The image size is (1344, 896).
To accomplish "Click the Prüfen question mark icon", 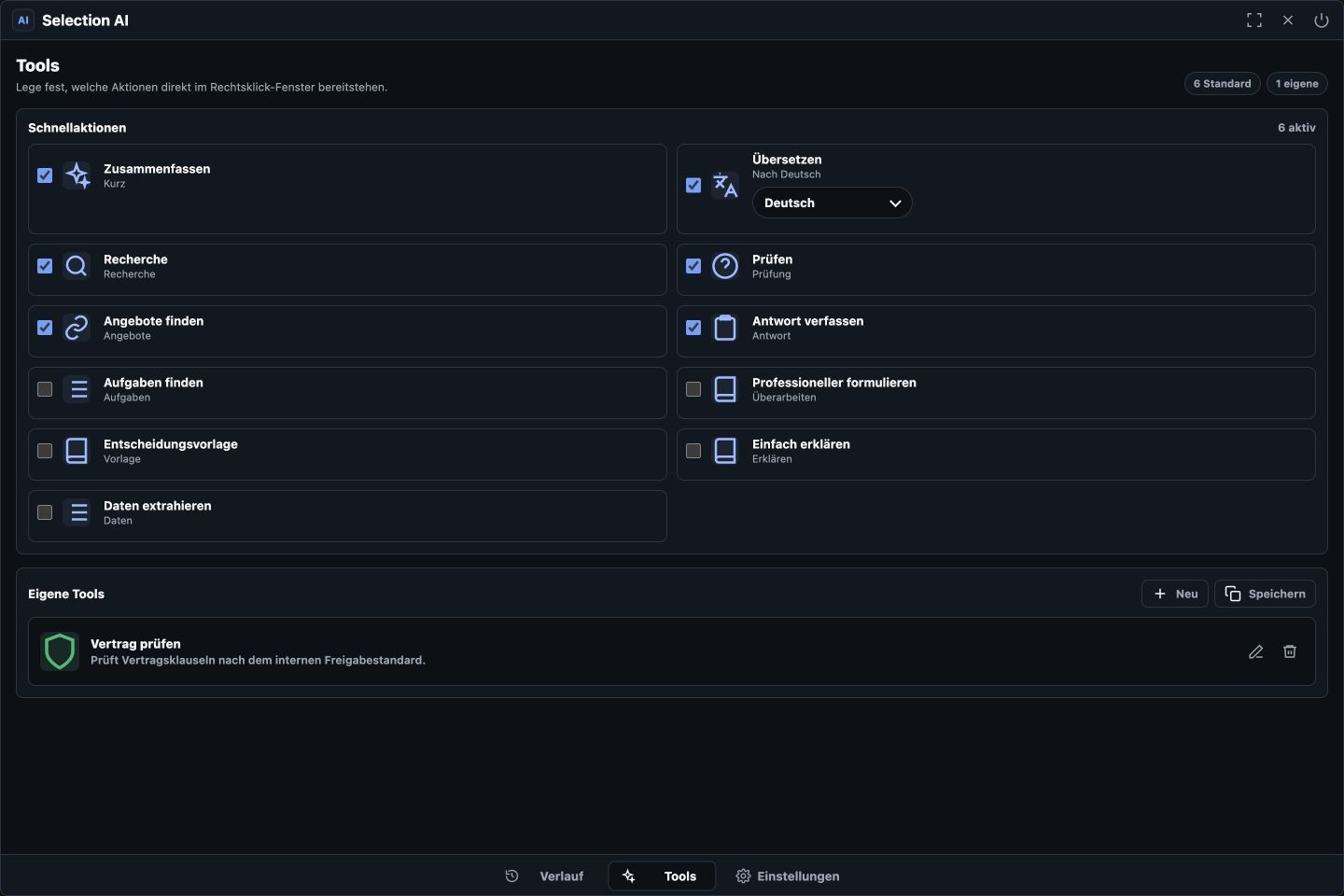I will point(725,266).
